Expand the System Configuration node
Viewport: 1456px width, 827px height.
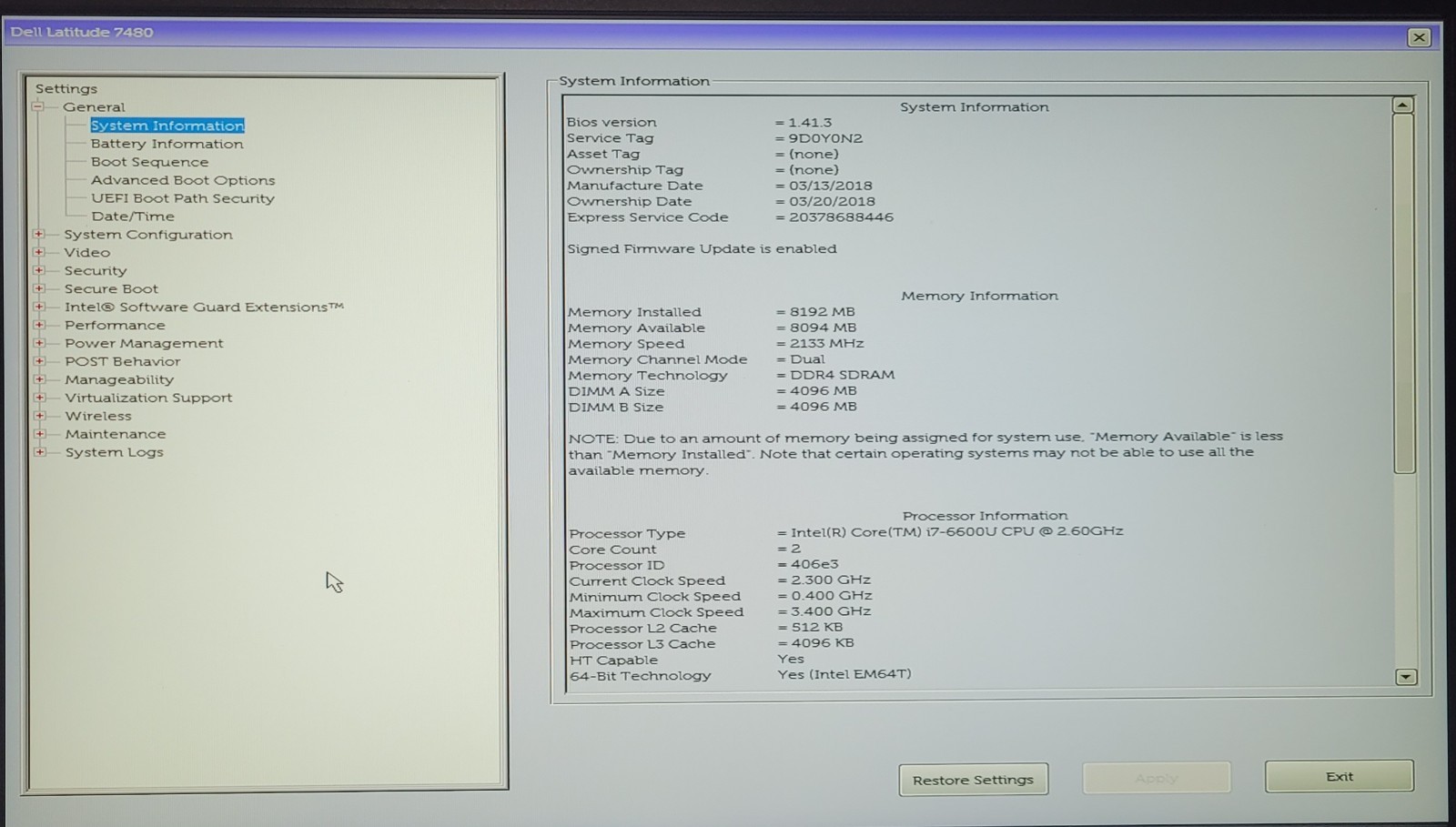tap(39, 235)
